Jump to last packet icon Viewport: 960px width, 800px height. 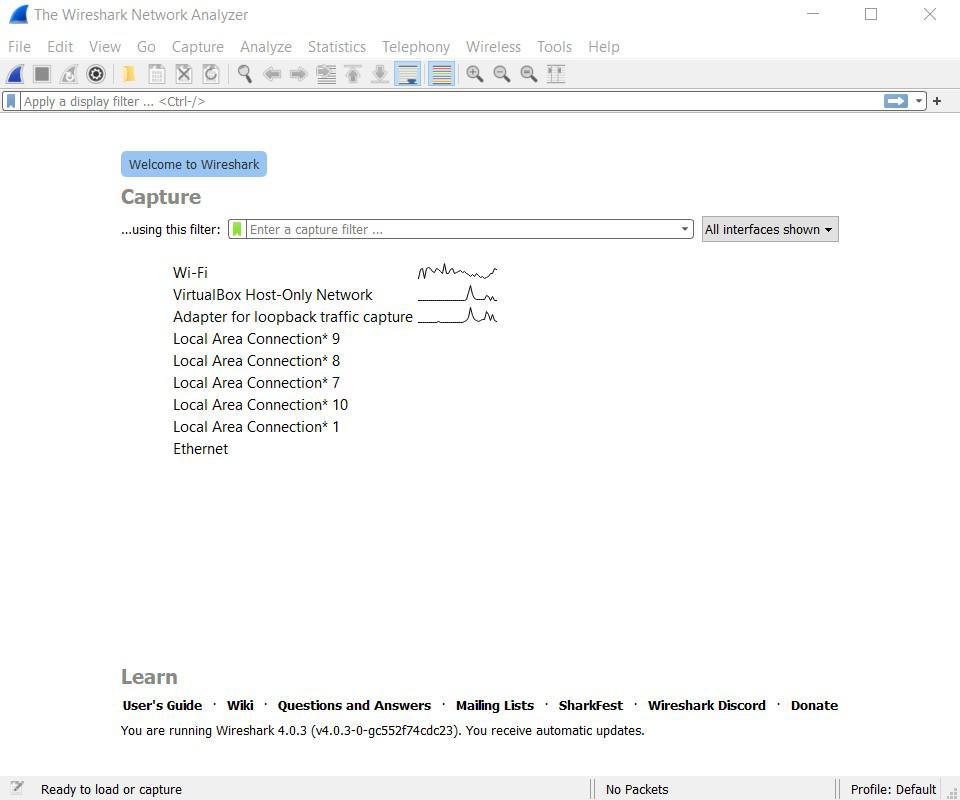point(380,74)
